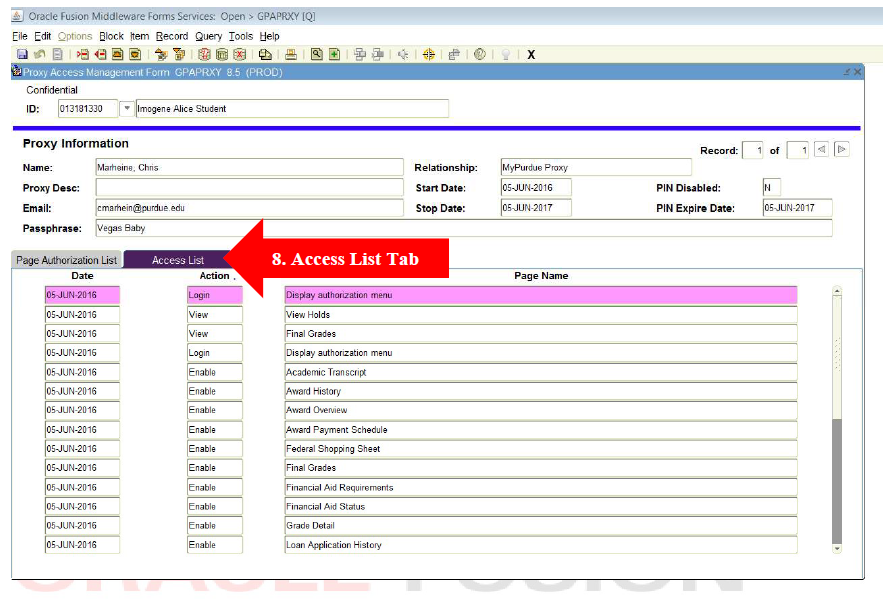Click the Enter Query toolbar icon
Screen dimensions: 883x599
pyautogui.click(x=203, y=53)
